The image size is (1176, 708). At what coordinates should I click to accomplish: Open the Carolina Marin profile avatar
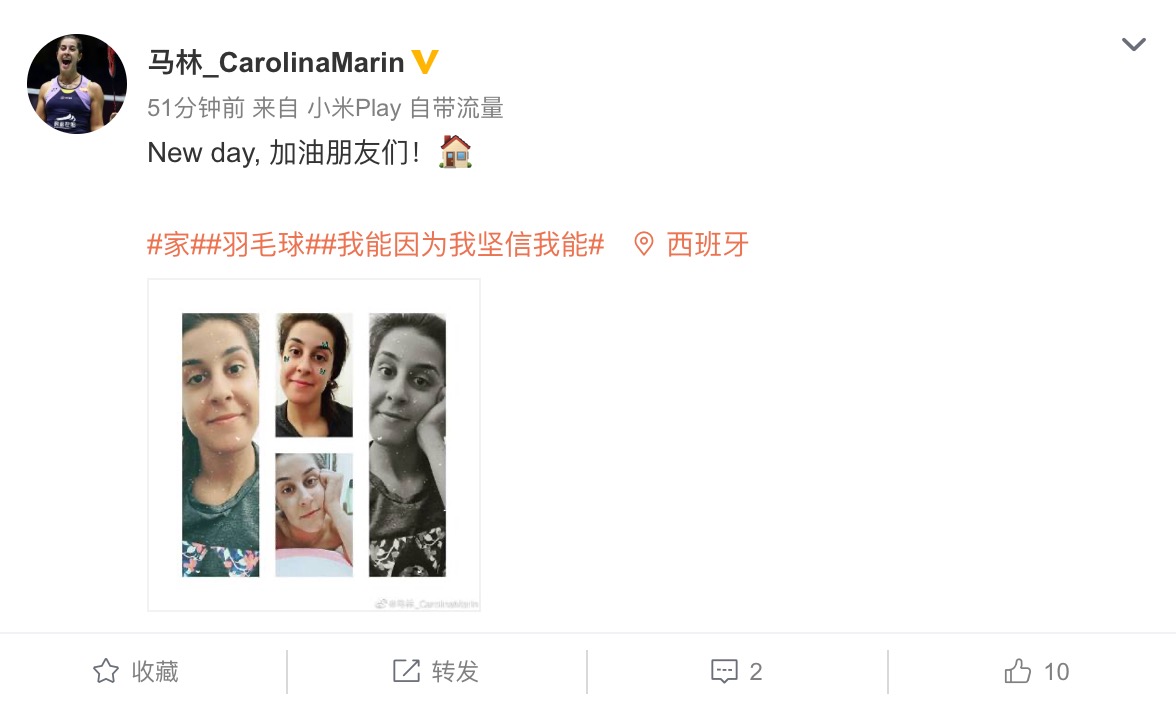tap(76, 84)
